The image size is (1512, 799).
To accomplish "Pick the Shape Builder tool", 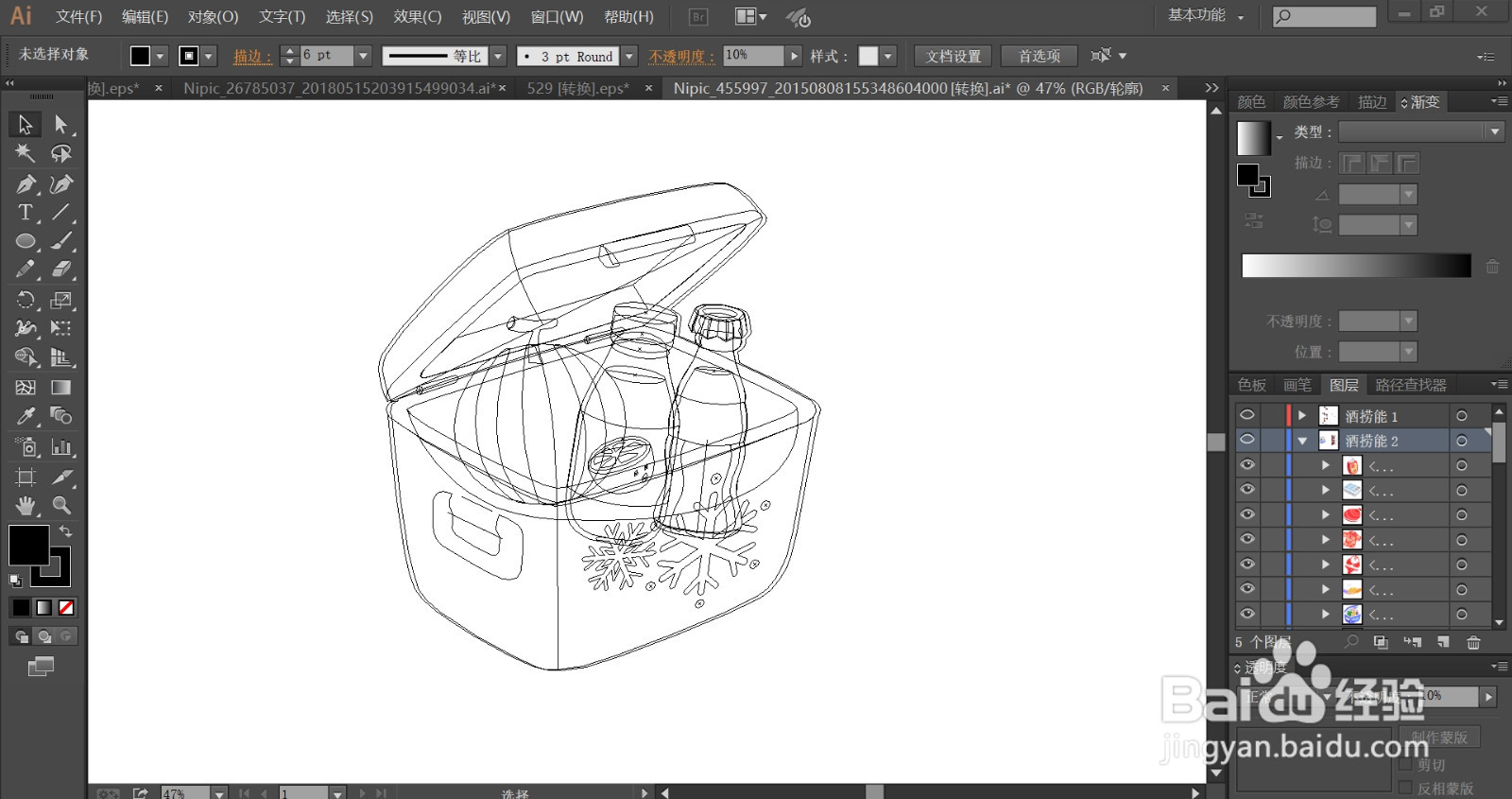I will (x=26, y=357).
